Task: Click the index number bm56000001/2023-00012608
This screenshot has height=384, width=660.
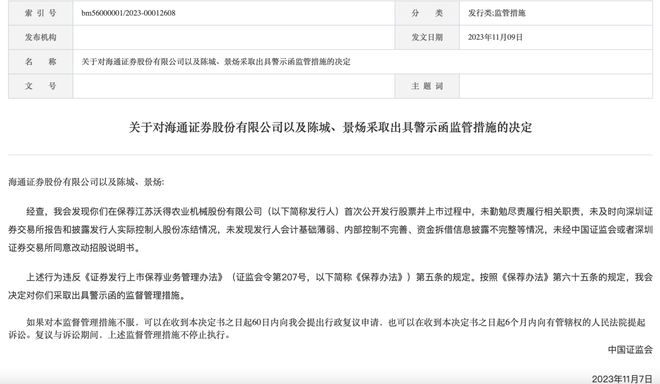Action: click(128, 13)
